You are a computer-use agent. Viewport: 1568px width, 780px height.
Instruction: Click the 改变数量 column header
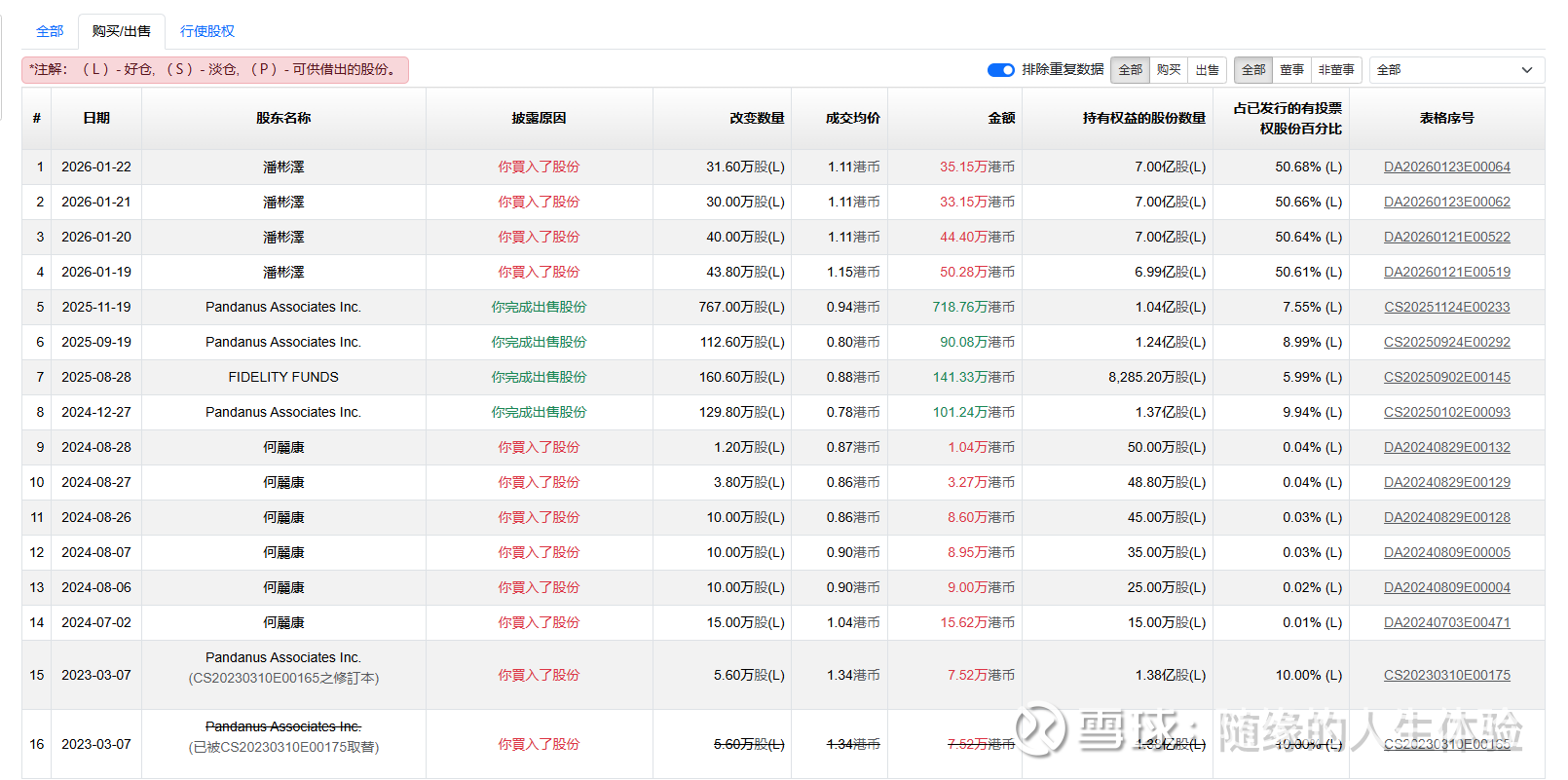[x=757, y=118]
